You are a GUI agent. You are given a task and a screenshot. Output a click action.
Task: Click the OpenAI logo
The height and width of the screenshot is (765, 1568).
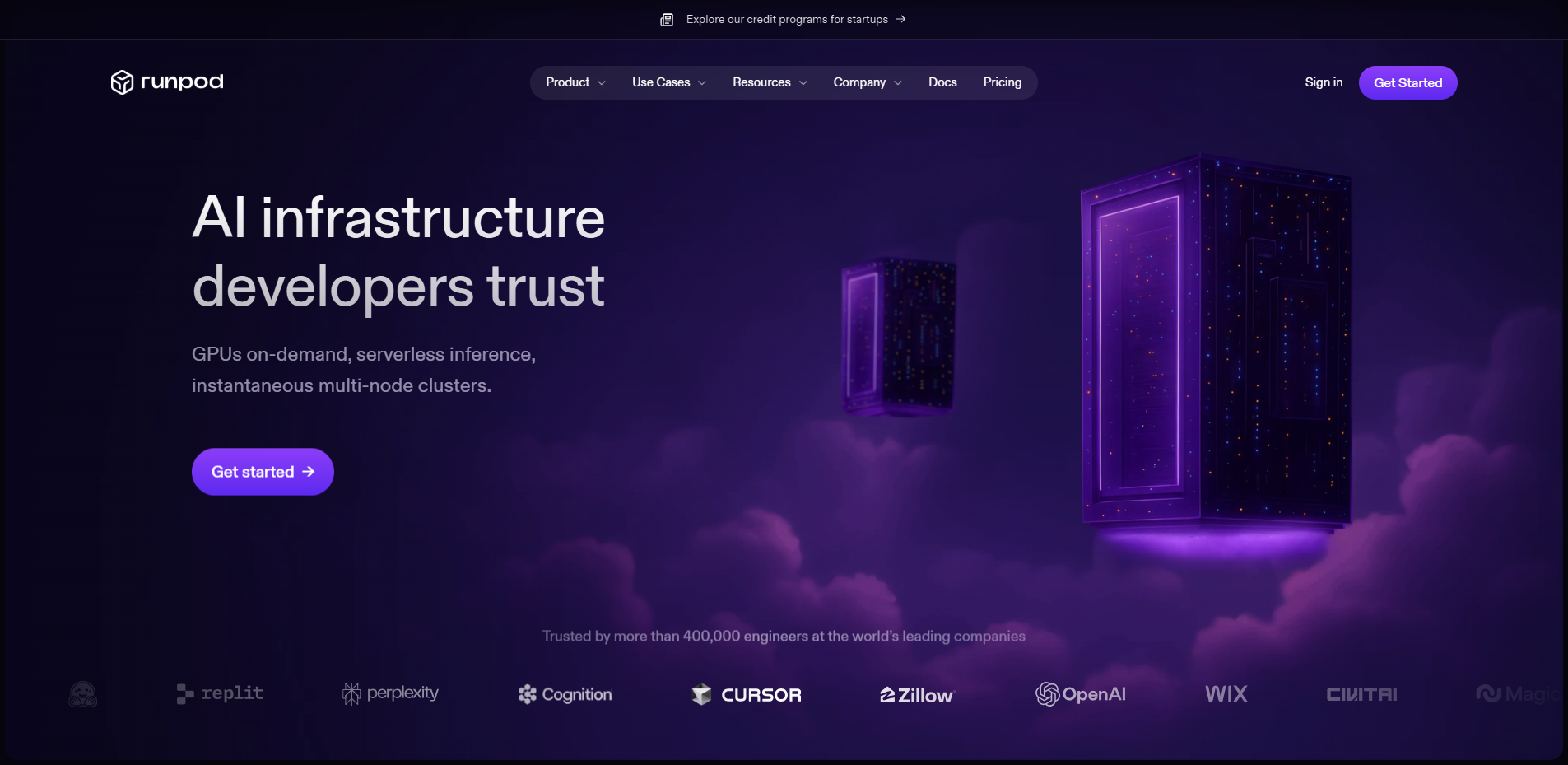(1080, 694)
